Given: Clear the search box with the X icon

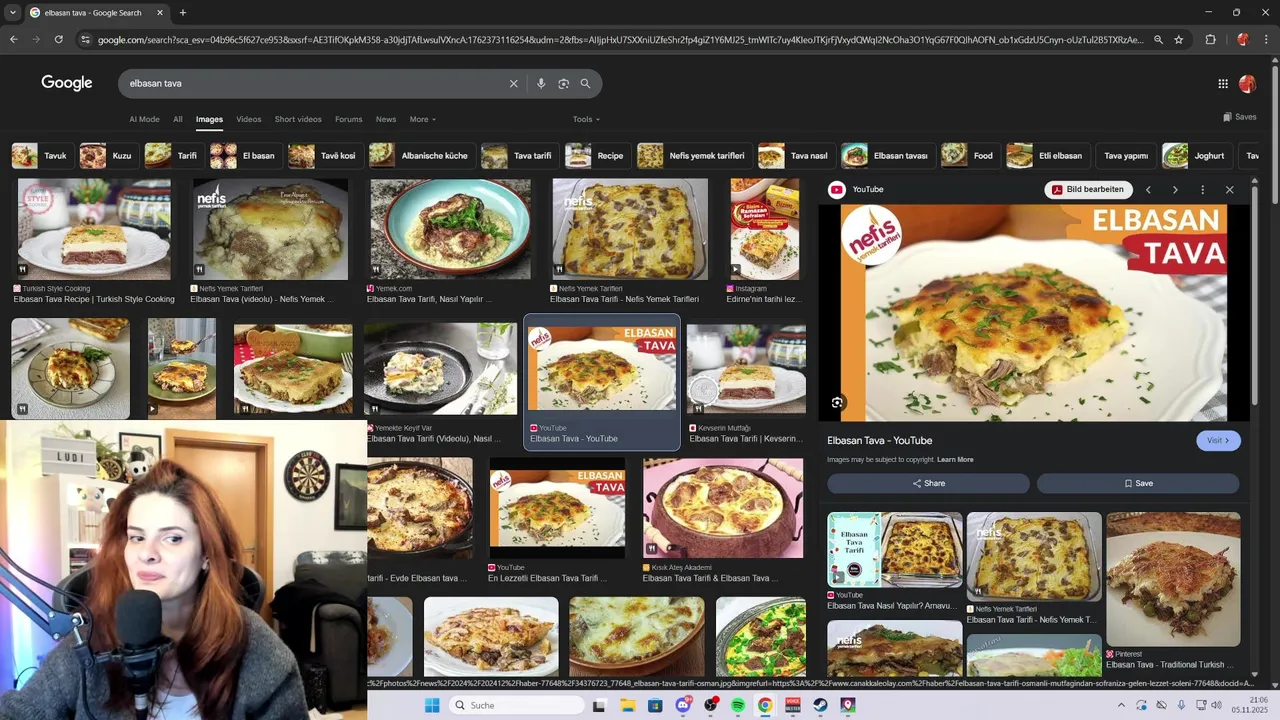Looking at the screenshot, I should (x=514, y=84).
